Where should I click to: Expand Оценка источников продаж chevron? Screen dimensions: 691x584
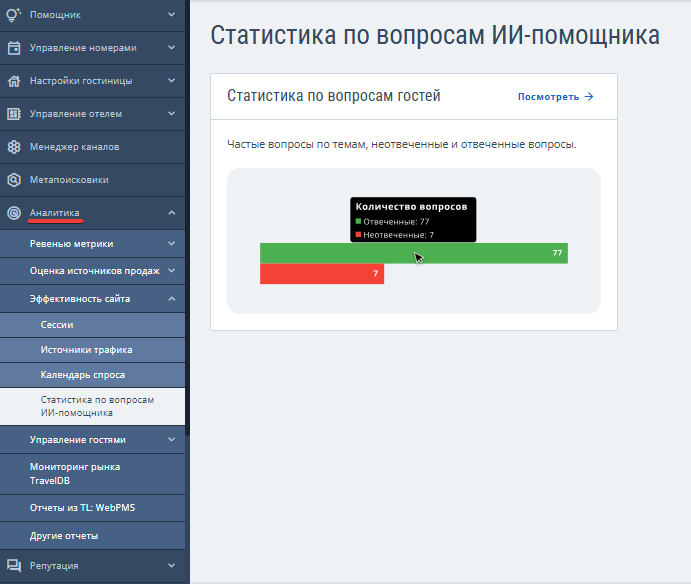(171, 271)
